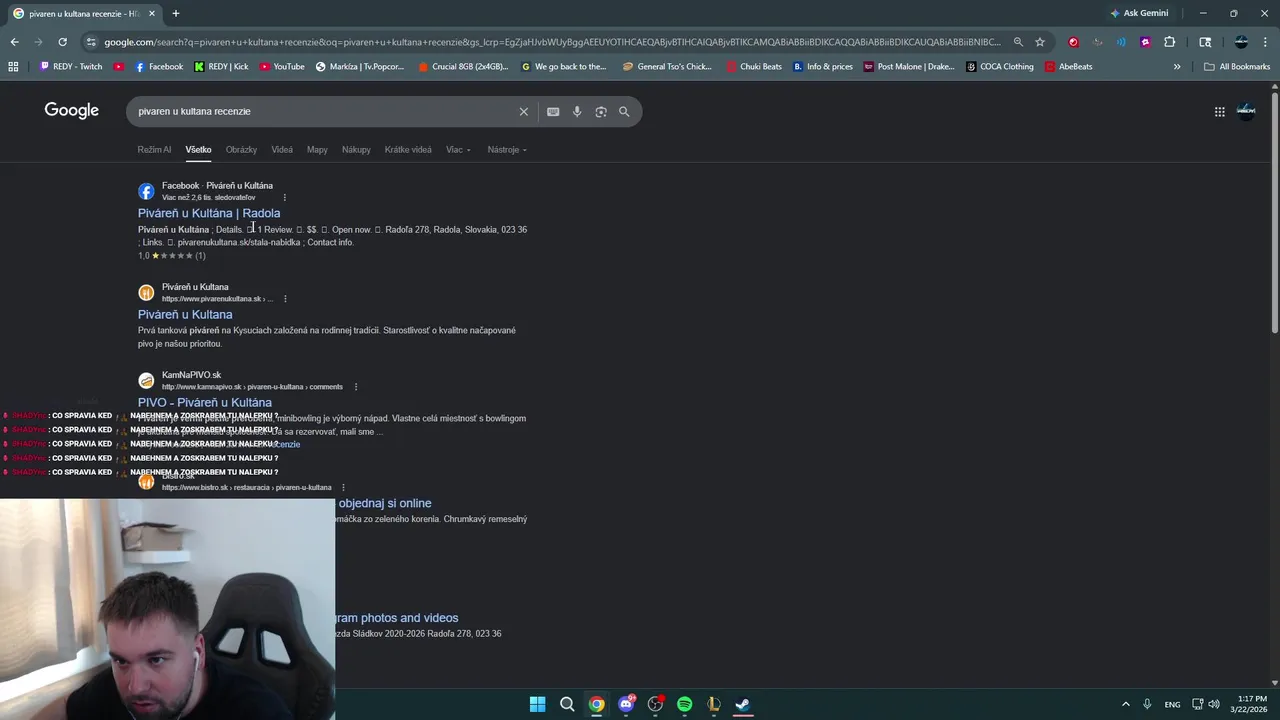Viewport: 1280px width, 720px height.
Task: Open OBS Studio from the taskbar
Action: [x=655, y=704]
